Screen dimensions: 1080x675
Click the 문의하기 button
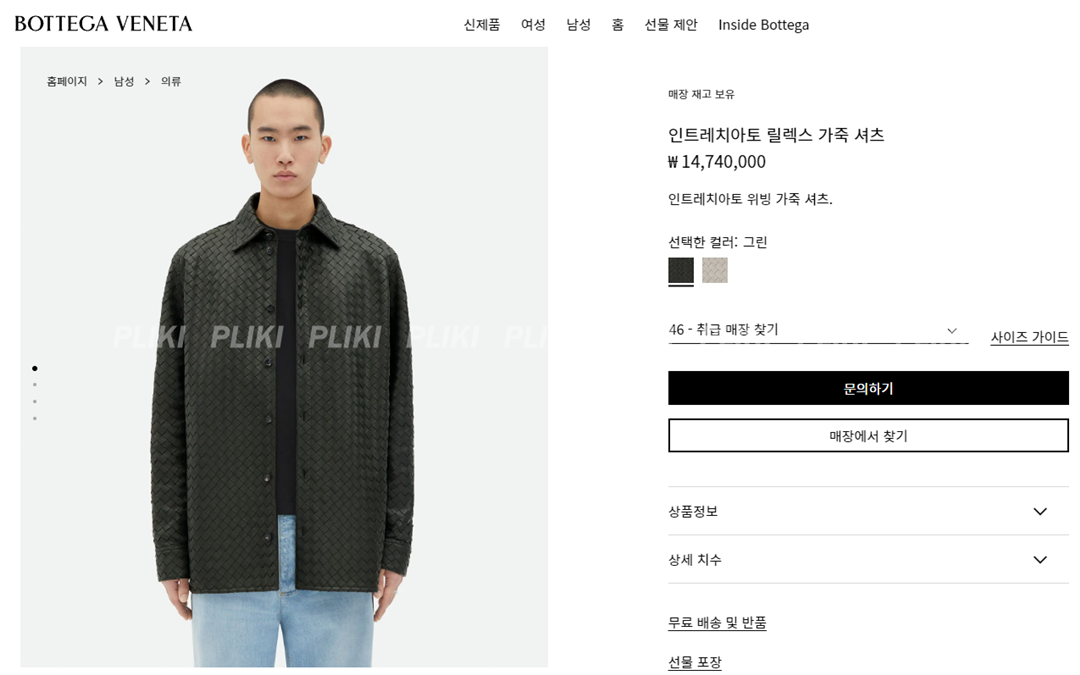tap(868, 388)
